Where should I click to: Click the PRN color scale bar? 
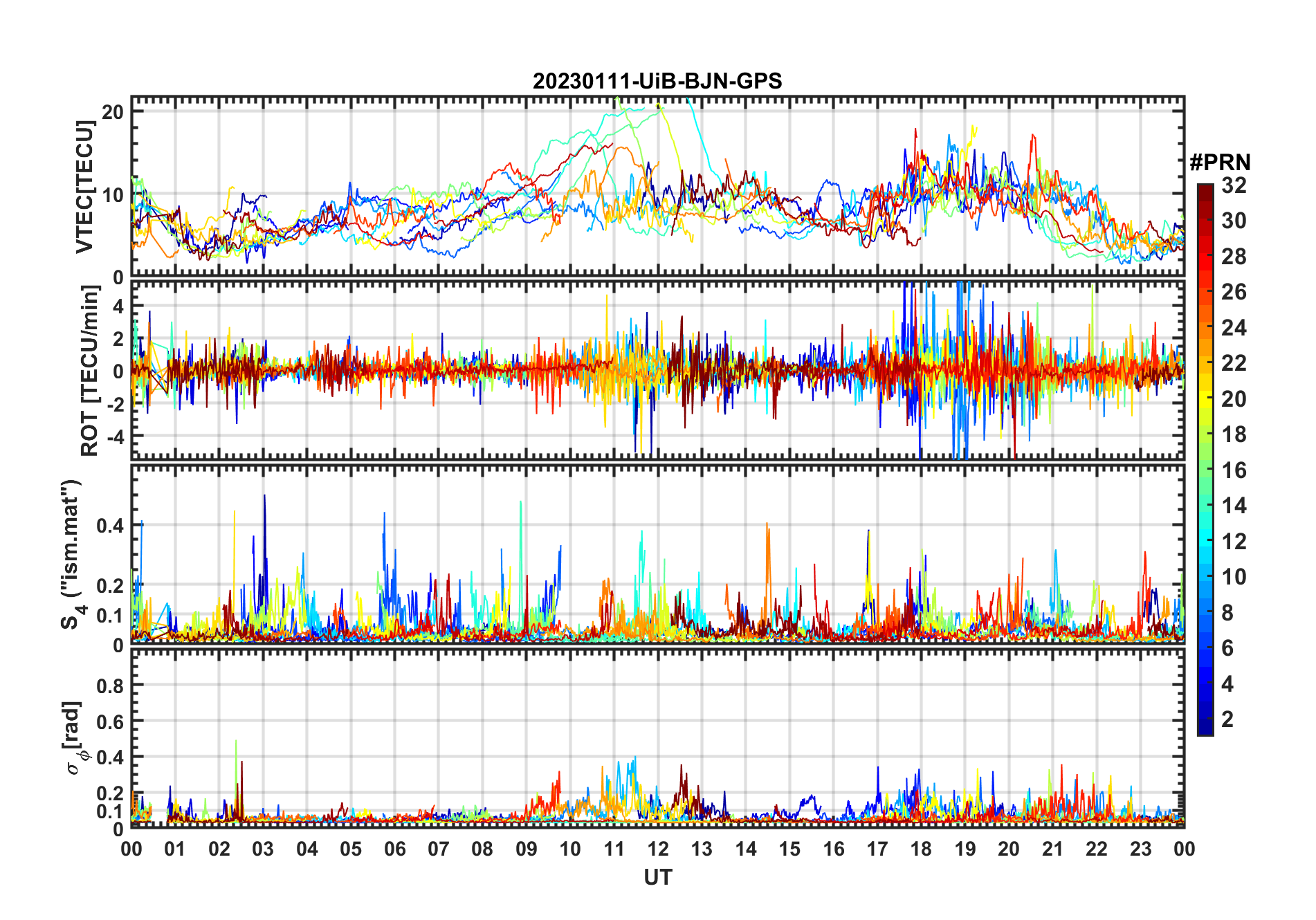1205,459
